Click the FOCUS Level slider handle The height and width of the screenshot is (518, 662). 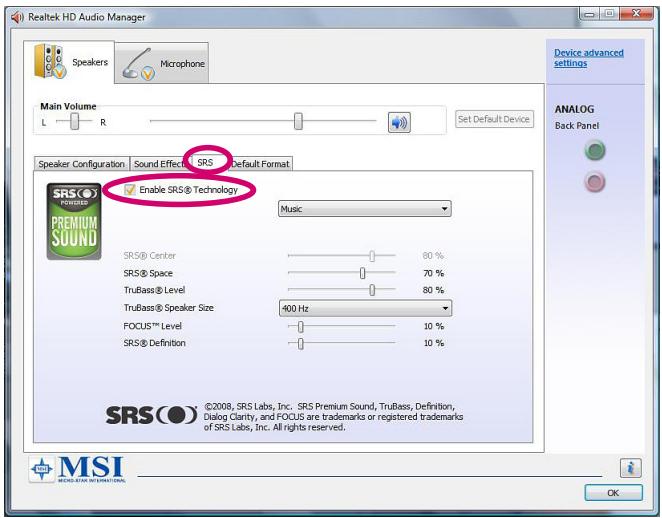301,326
